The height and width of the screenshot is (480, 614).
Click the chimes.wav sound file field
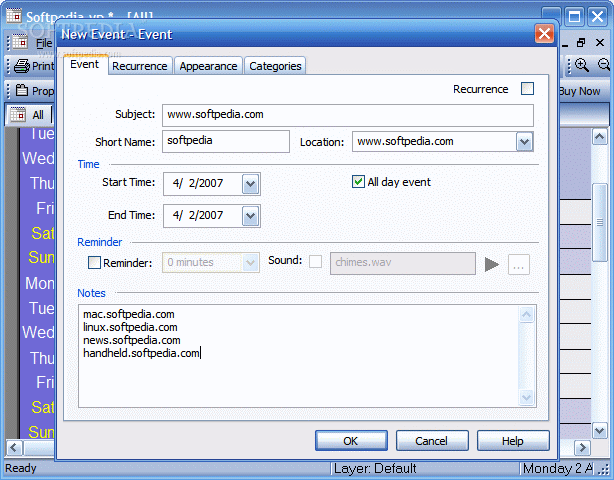point(403,263)
